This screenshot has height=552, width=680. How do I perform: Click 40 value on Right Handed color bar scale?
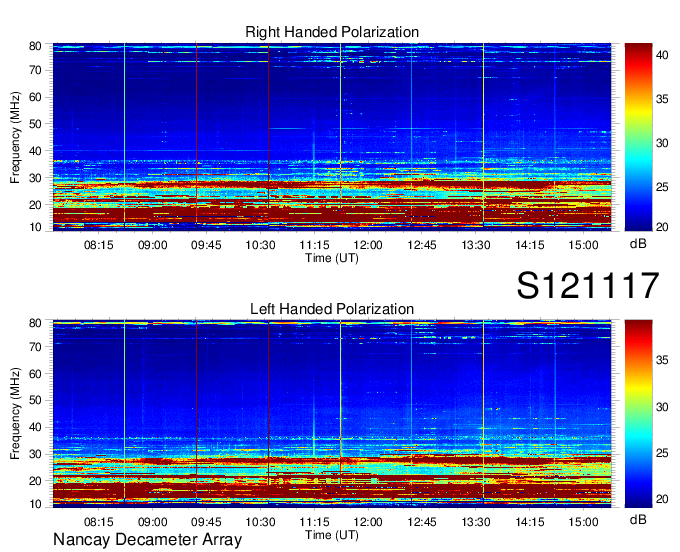[x=662, y=55]
